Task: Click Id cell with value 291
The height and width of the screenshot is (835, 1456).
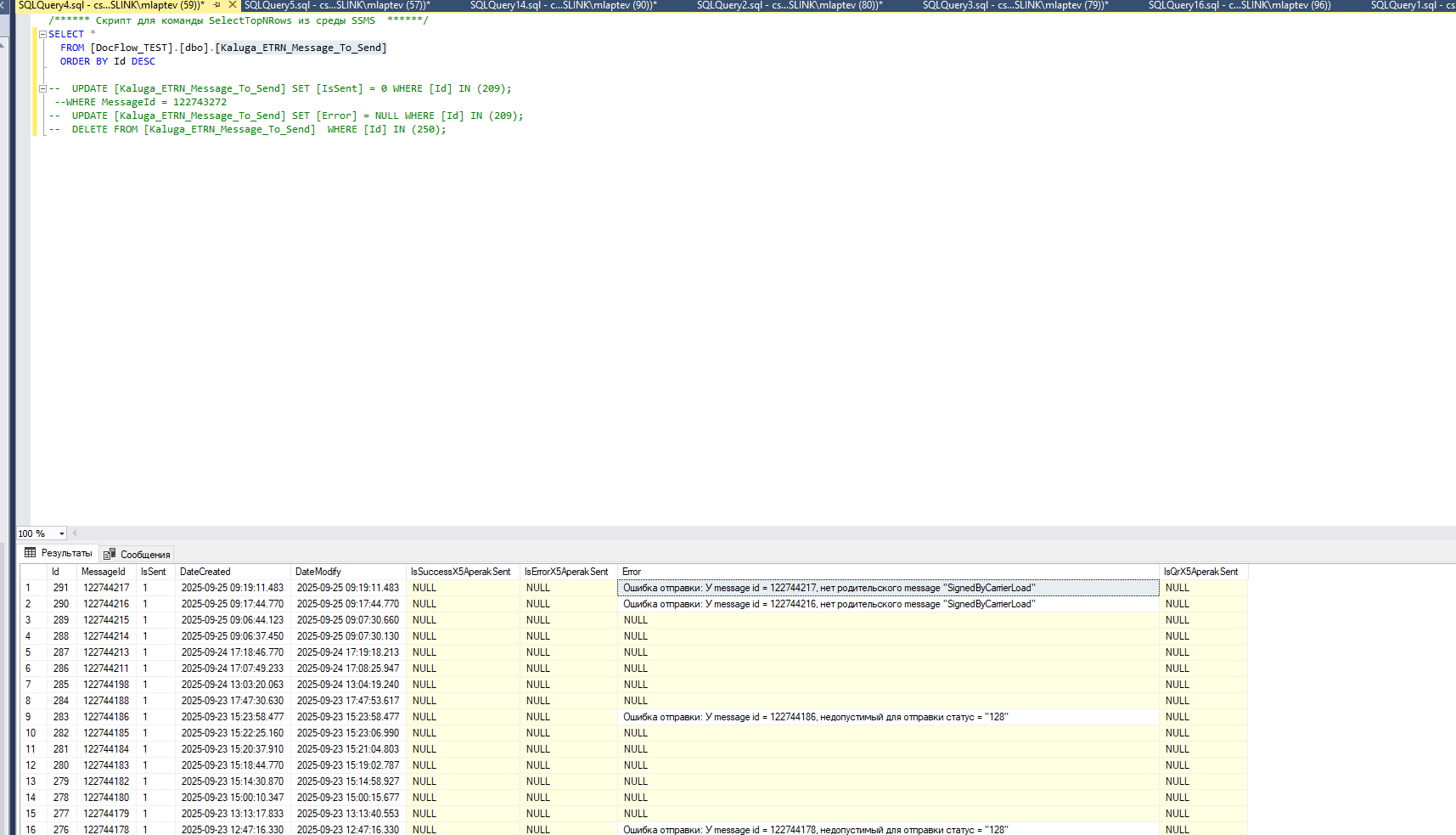Action: [x=62, y=588]
